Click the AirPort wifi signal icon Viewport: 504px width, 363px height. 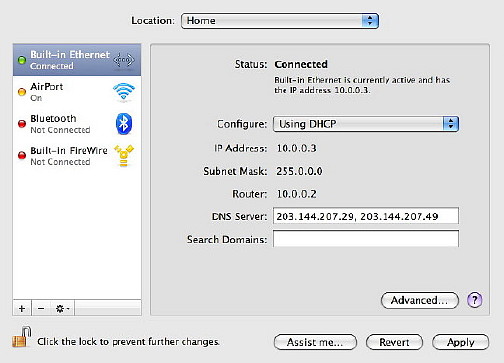[x=124, y=92]
